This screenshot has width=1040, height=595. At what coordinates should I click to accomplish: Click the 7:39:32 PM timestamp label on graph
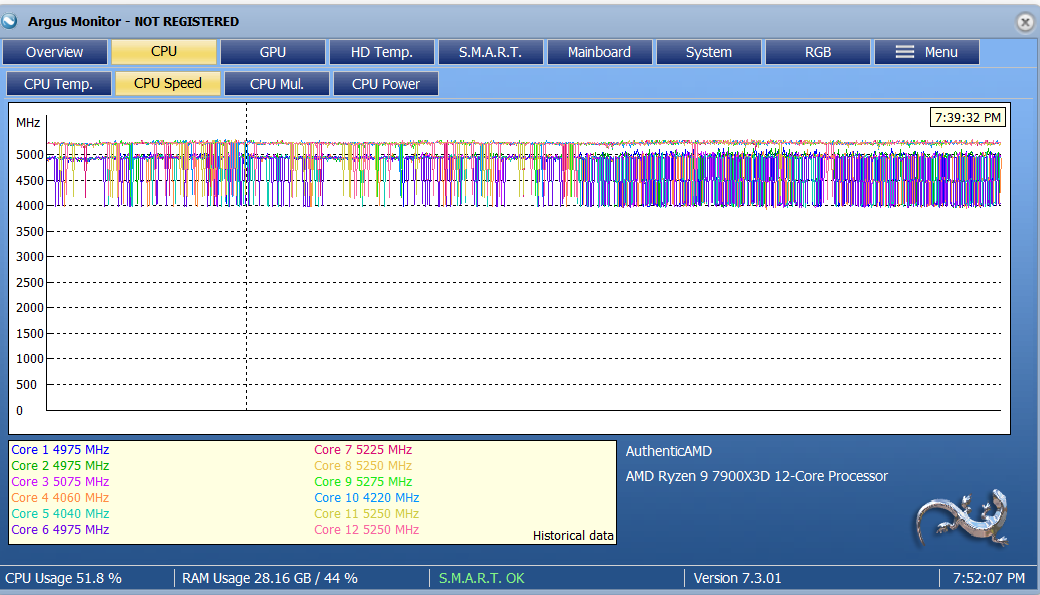[x=968, y=117]
